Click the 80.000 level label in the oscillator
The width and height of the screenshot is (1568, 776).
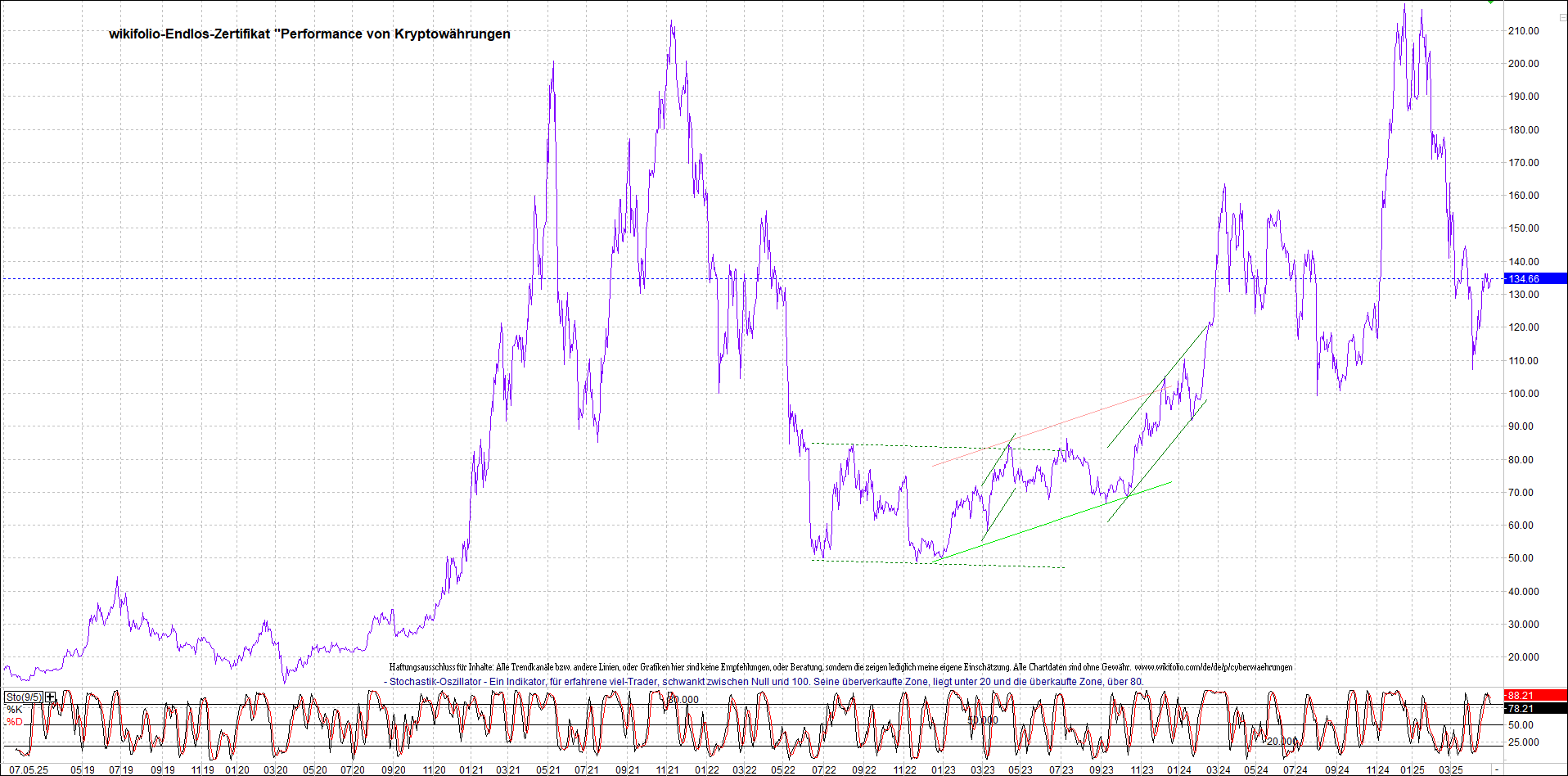click(x=683, y=700)
